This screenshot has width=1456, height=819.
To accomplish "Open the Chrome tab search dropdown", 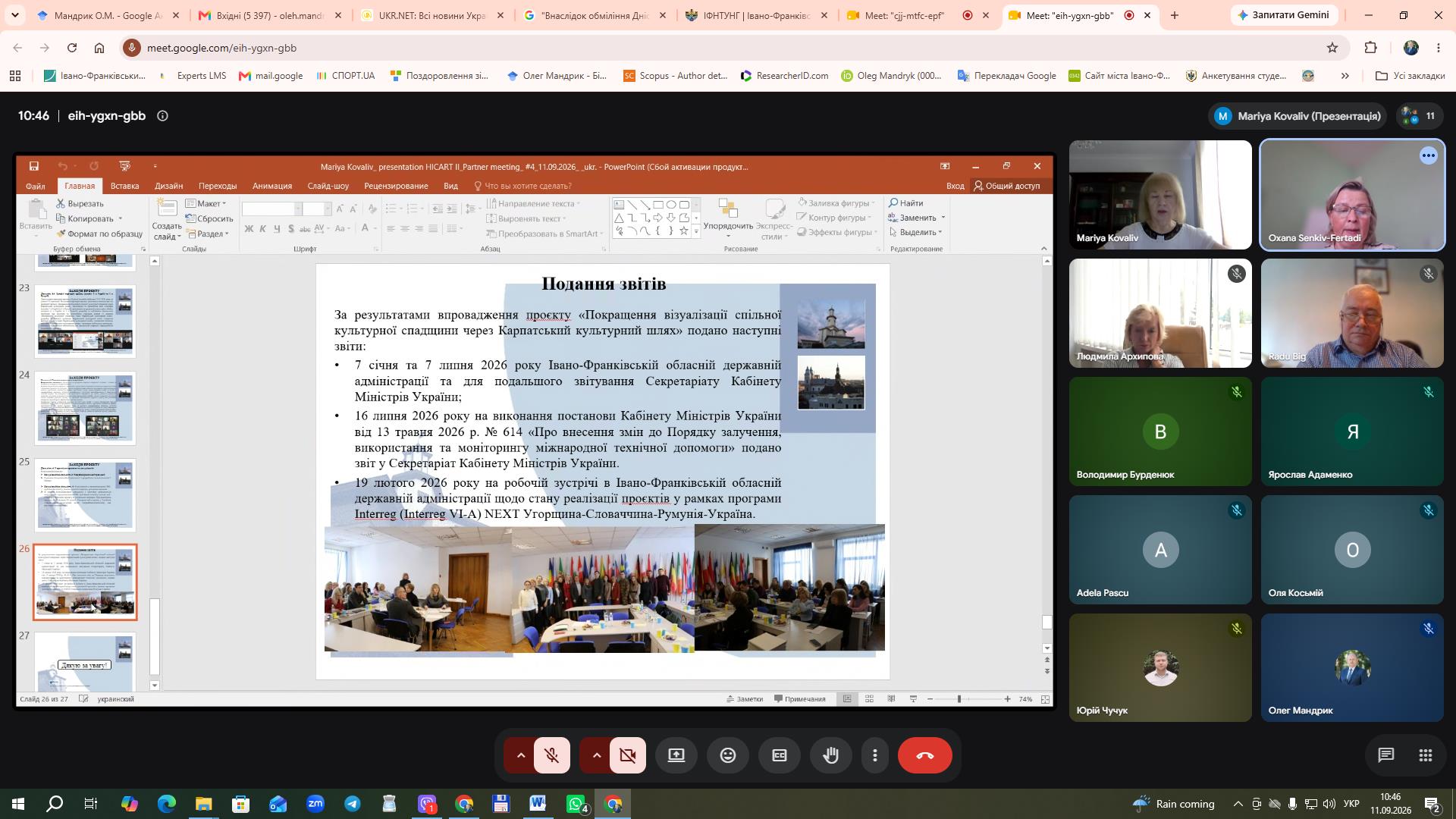I will coord(14,15).
